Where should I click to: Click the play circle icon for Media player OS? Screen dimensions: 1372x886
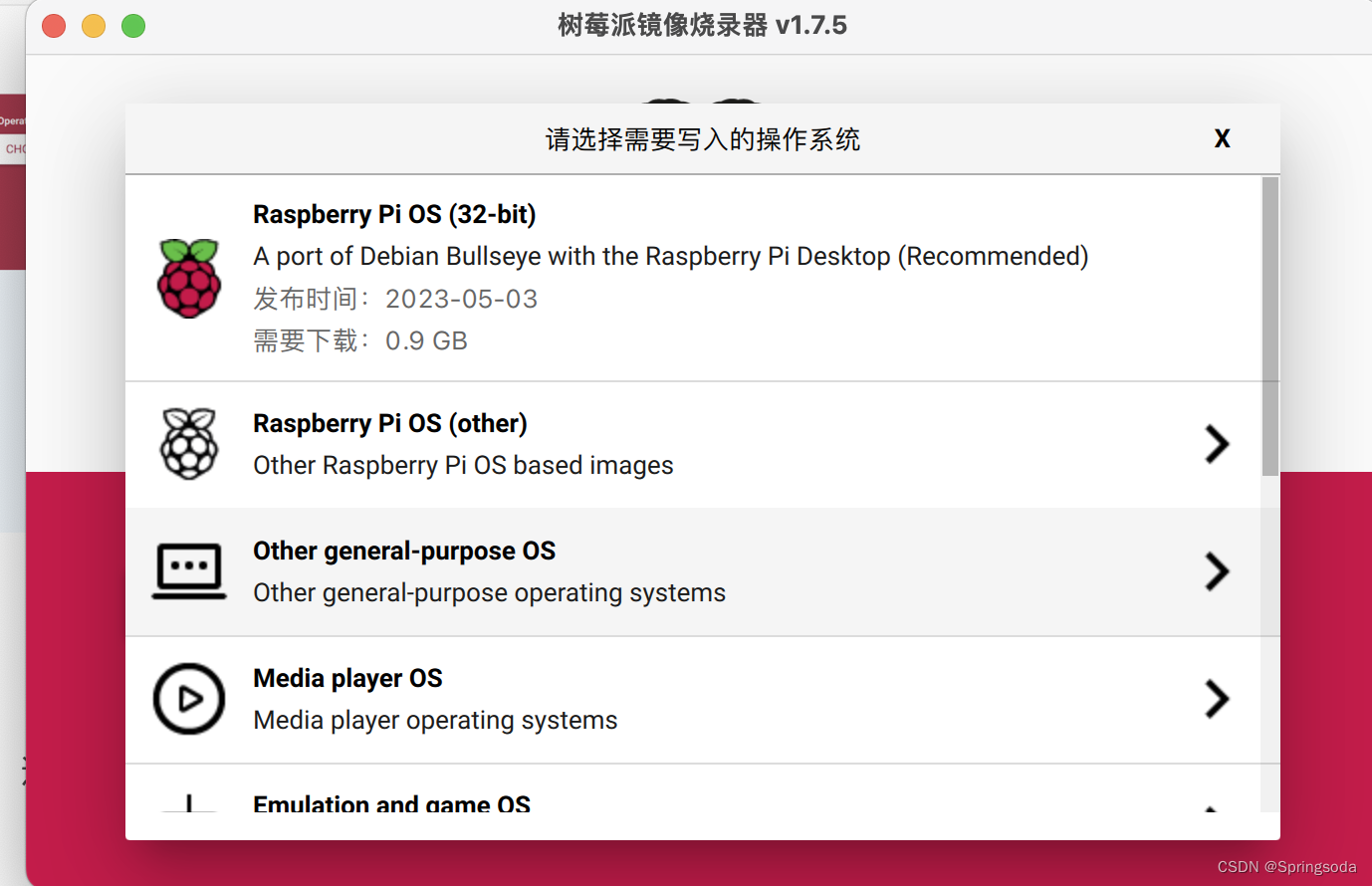pyautogui.click(x=189, y=699)
